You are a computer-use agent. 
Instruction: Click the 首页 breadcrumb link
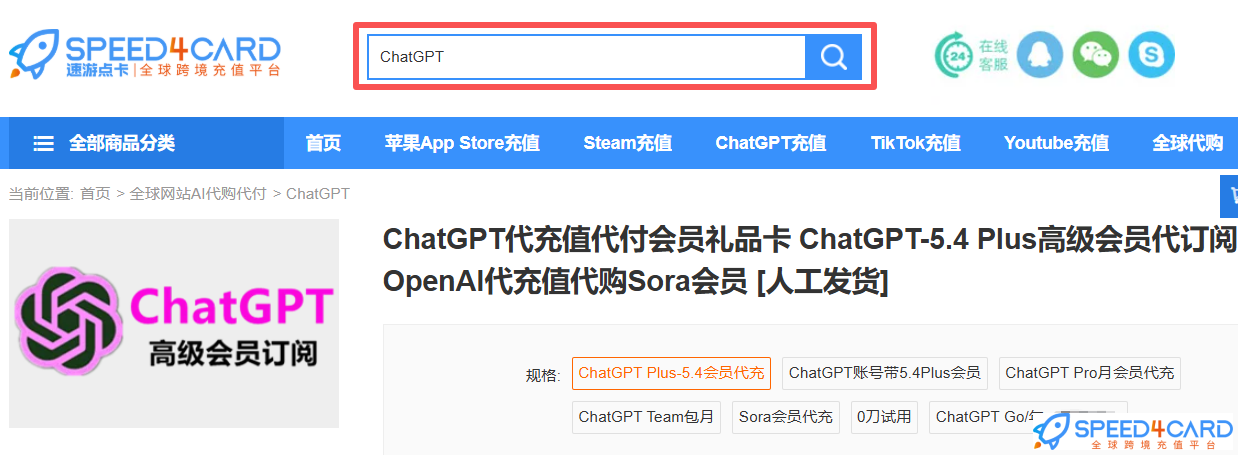click(95, 194)
